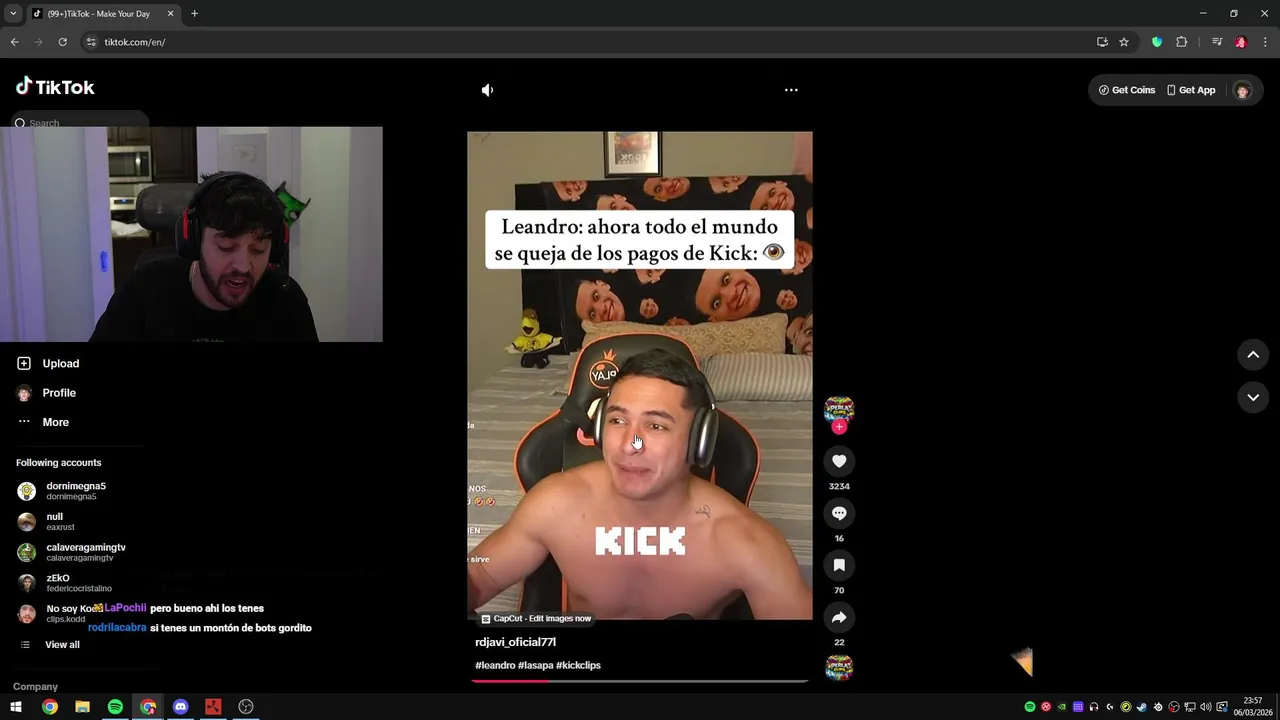Open the green shield extension
The height and width of the screenshot is (720, 1280).
coord(1157,42)
